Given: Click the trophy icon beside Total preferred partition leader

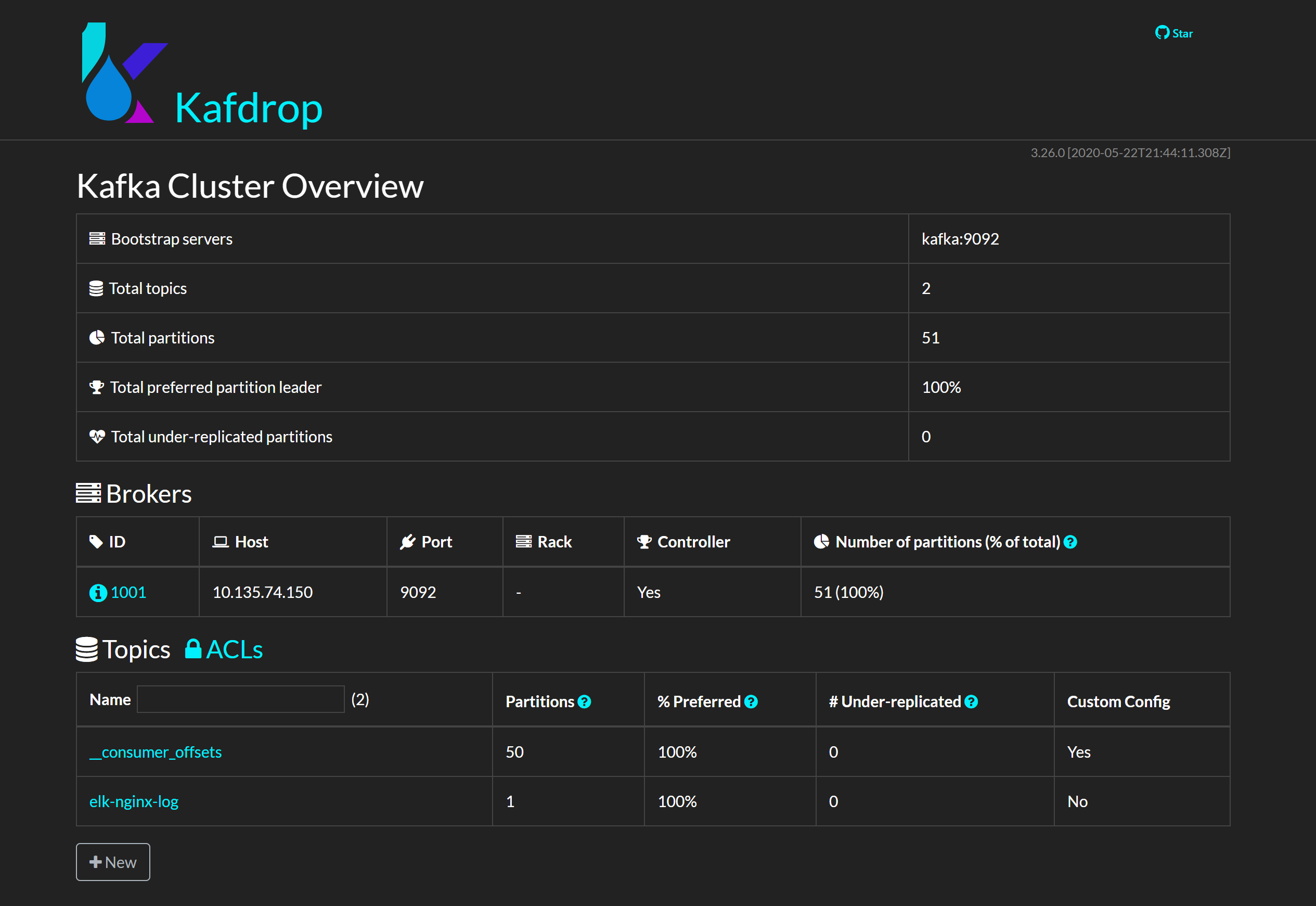Looking at the screenshot, I should pyautogui.click(x=96, y=387).
